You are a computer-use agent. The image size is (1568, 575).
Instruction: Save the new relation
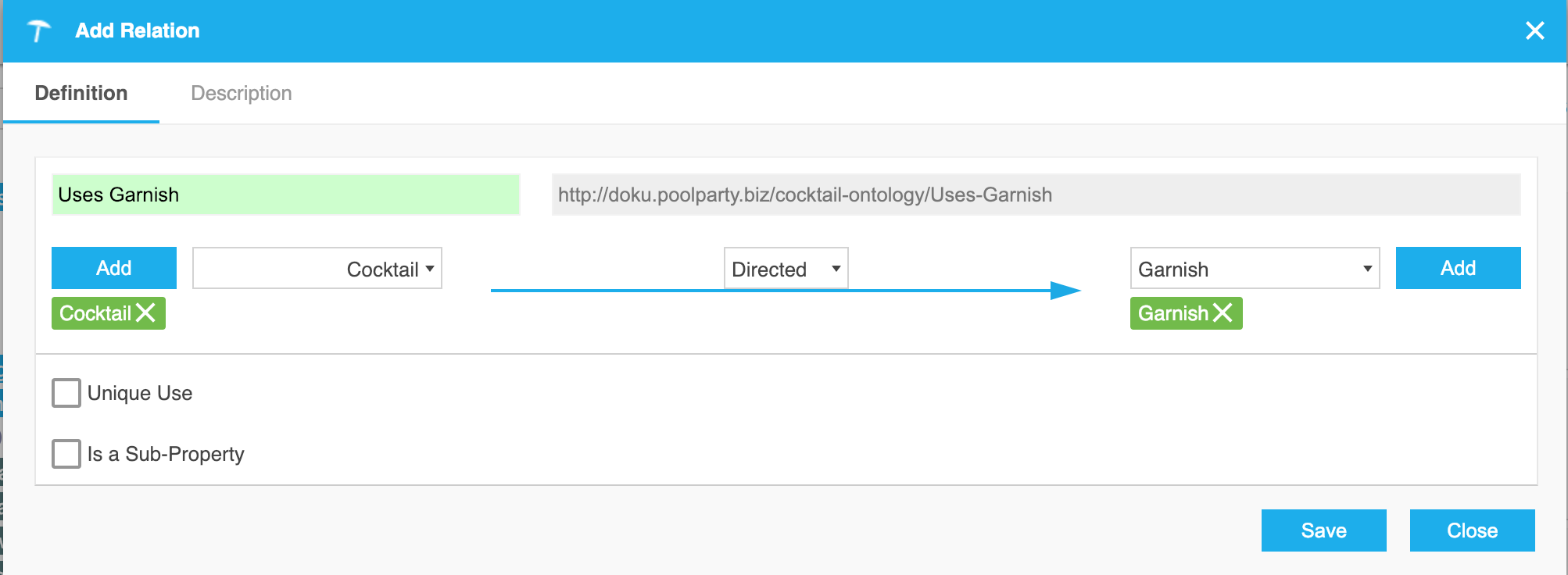[1323, 530]
